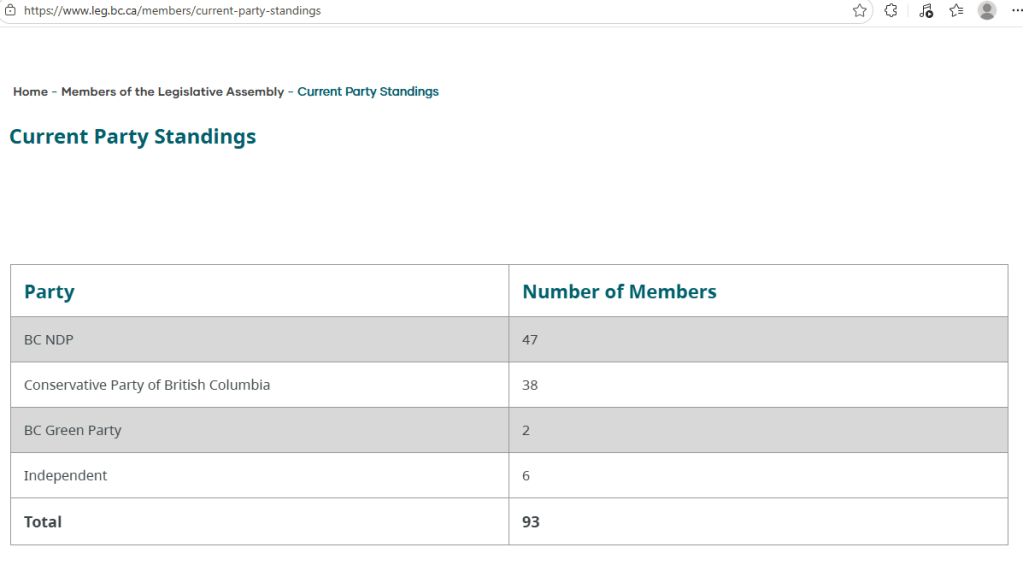1023x565 pixels.
Task: Select the Independent party cell
Action: (65, 476)
